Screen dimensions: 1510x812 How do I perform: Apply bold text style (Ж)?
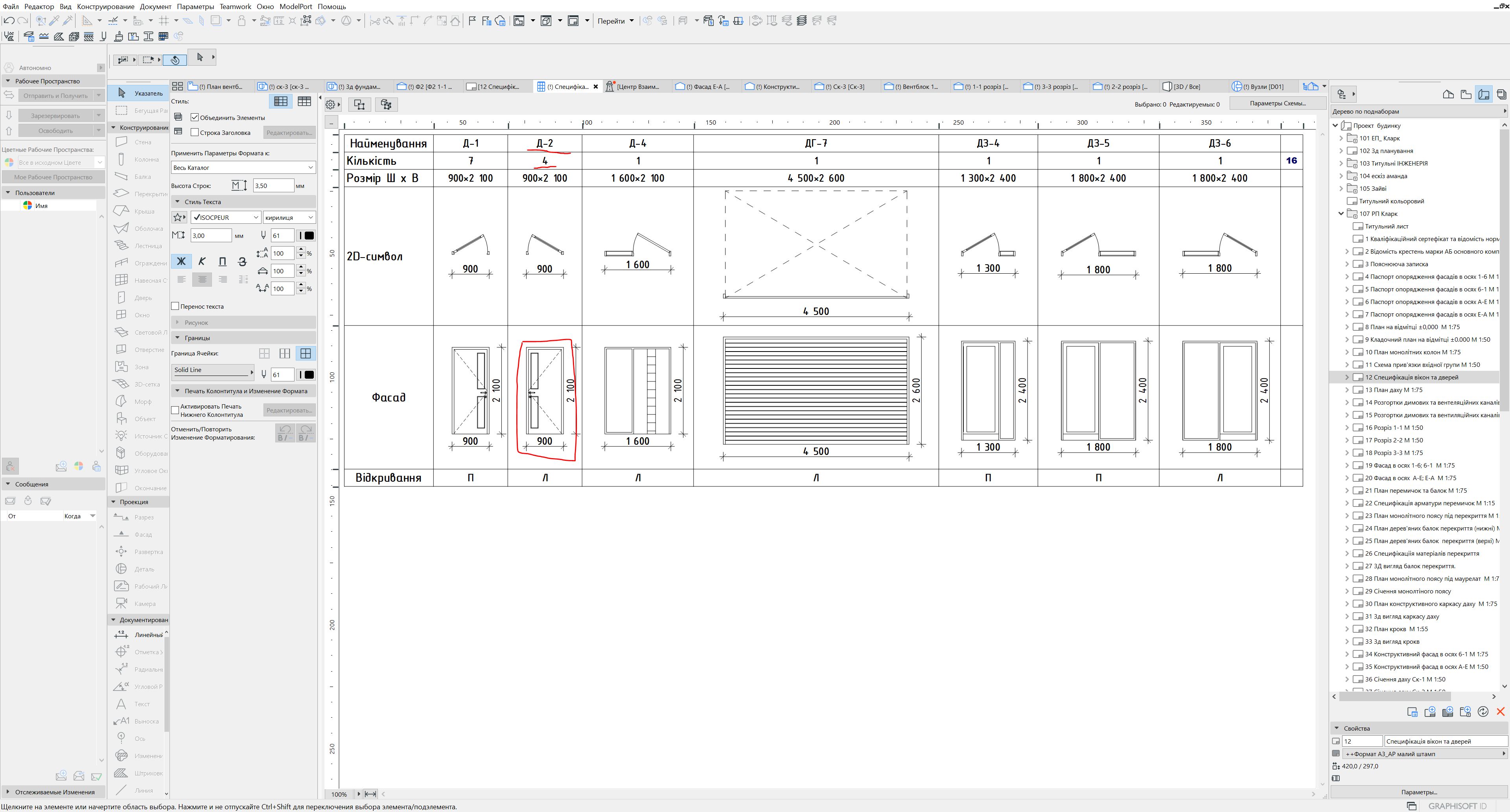point(181,261)
